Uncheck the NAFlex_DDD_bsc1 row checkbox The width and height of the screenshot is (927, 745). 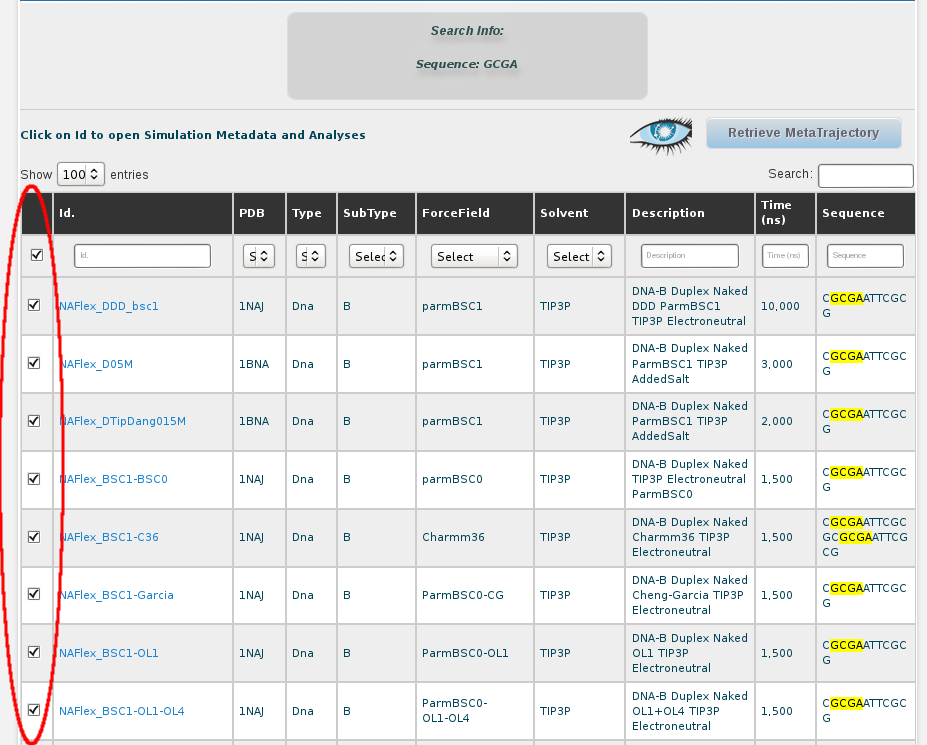34,305
